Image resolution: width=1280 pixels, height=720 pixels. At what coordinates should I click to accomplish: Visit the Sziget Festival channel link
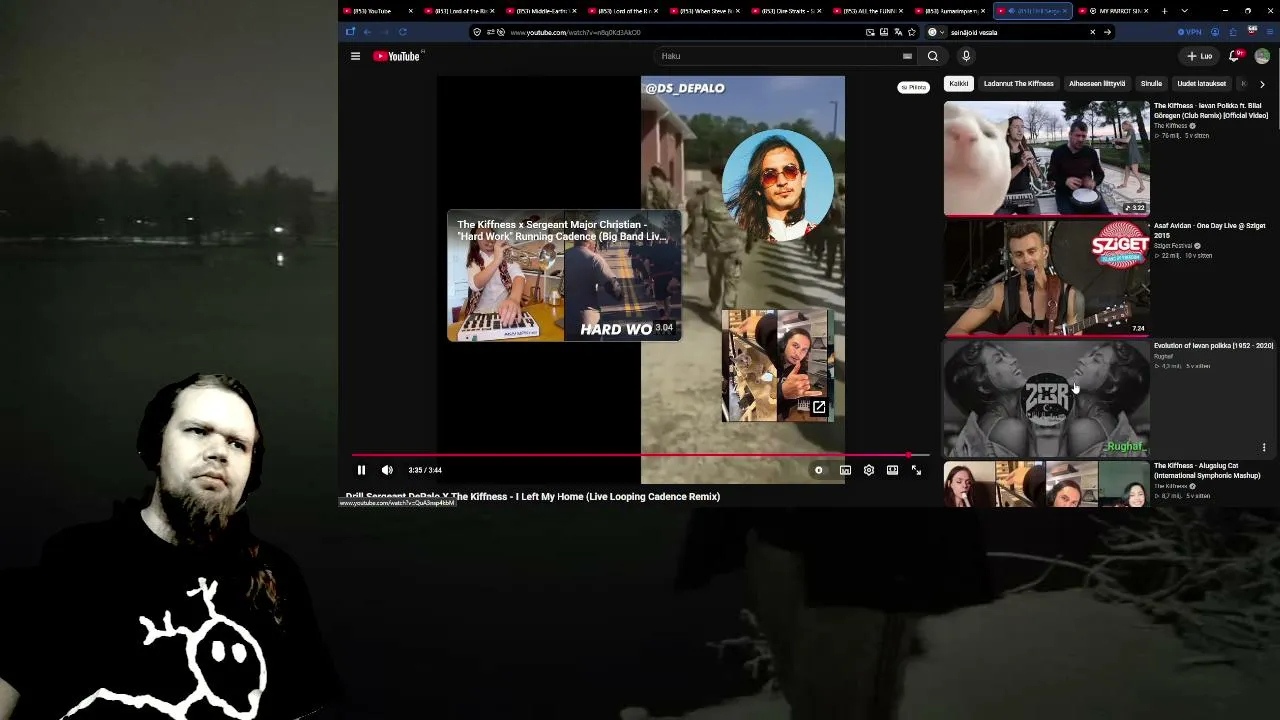[1174, 246]
